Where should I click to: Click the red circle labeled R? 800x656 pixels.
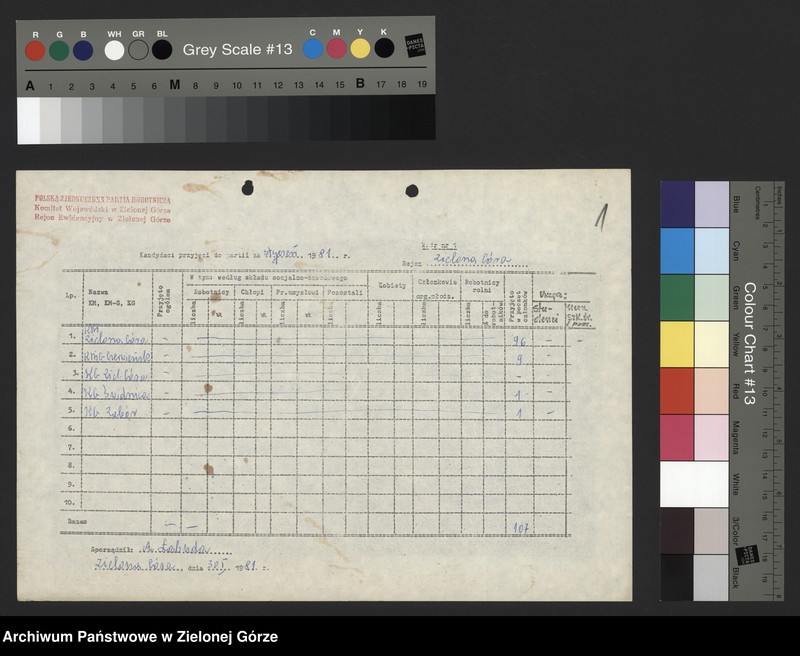point(35,51)
